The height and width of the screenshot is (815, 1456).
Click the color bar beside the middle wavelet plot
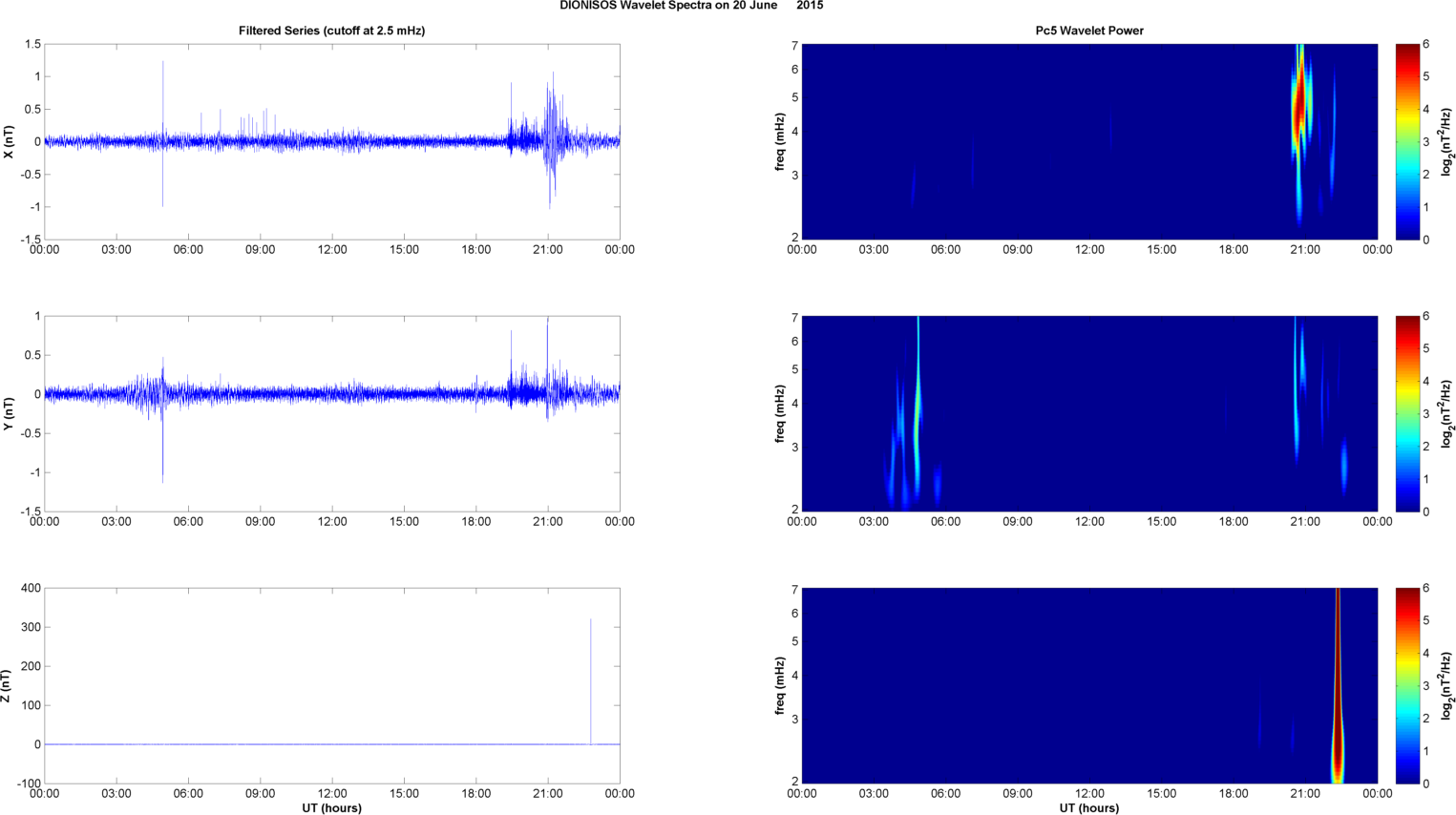pos(1406,413)
